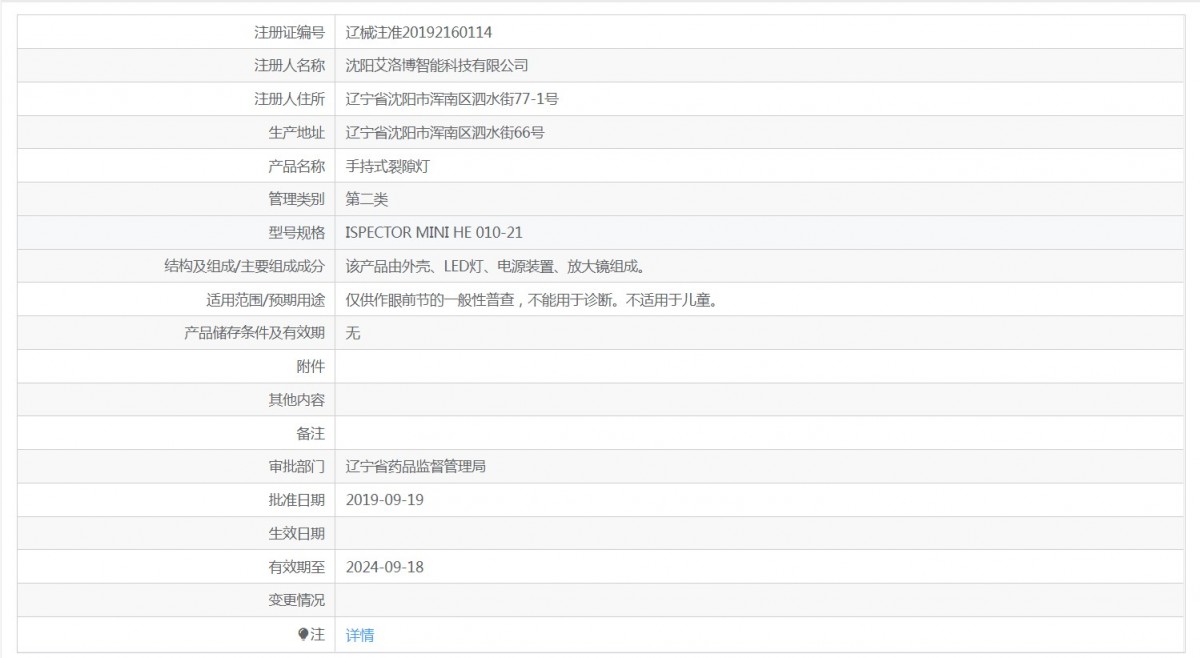
Task: Click intended use text 仅供作眼前节的一般性普查
Action: click(x=431, y=300)
